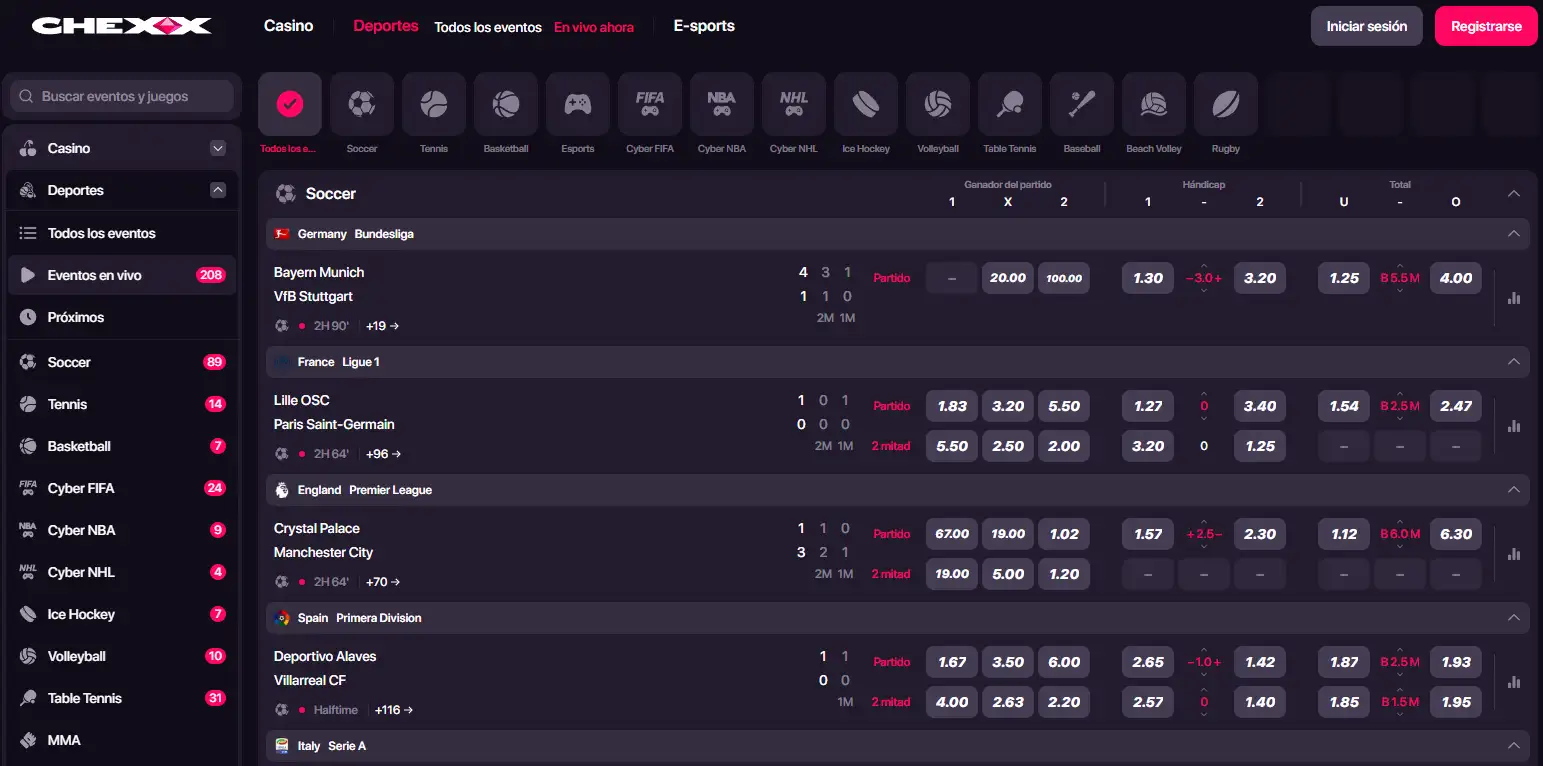The image size is (1543, 766).
Task: Select the Table Tennis paddle filter icon
Action: click(1010, 104)
